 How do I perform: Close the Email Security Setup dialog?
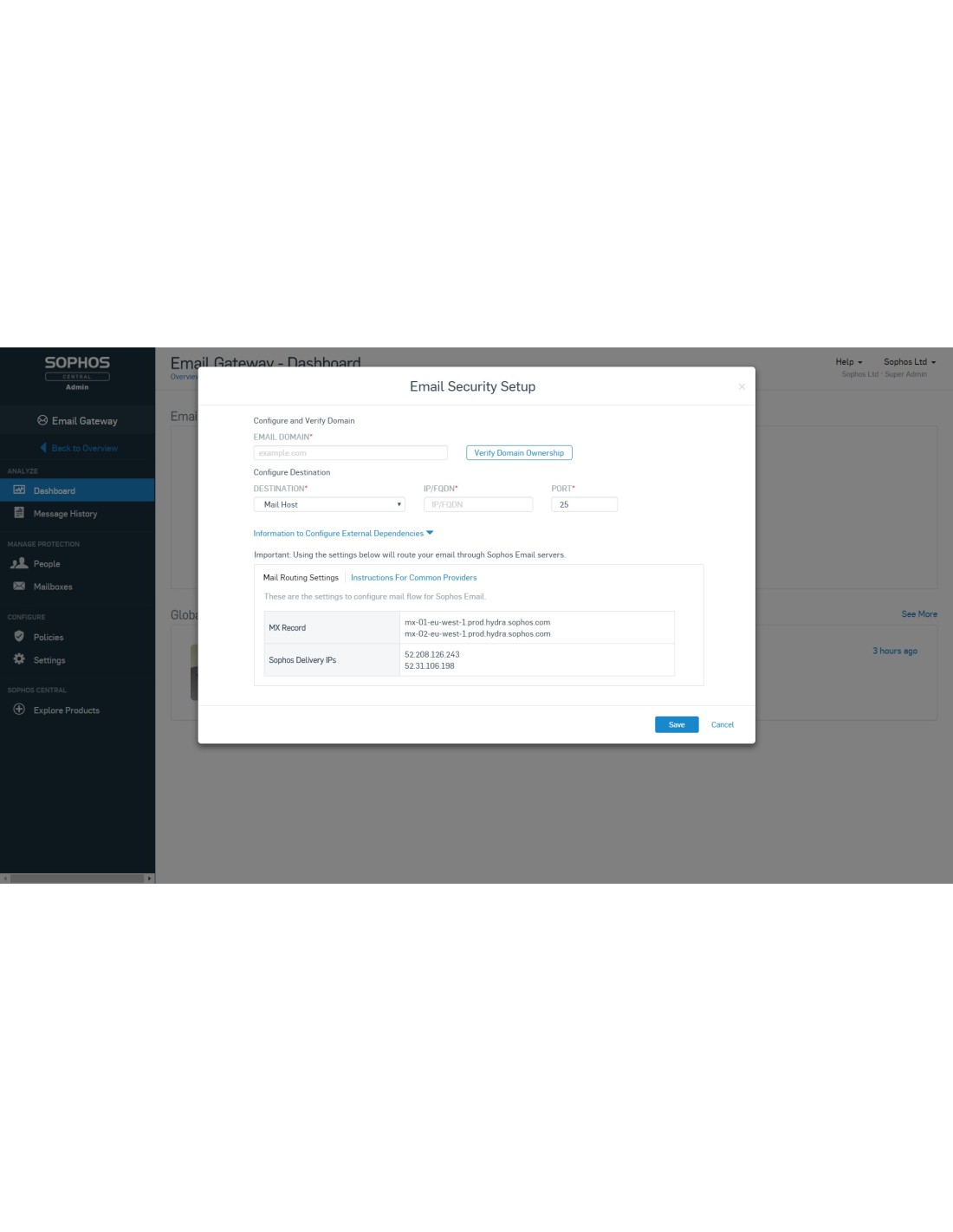tap(742, 386)
